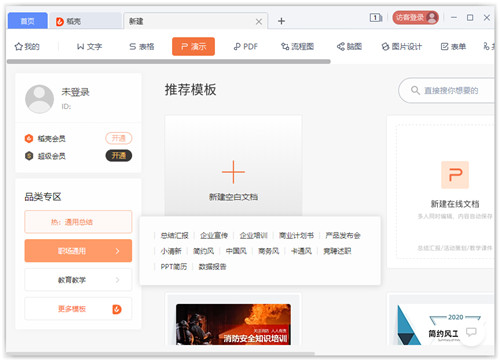Expand the 职场通用 arrow chevron
The height and width of the screenshot is (361, 500).
click(117, 251)
